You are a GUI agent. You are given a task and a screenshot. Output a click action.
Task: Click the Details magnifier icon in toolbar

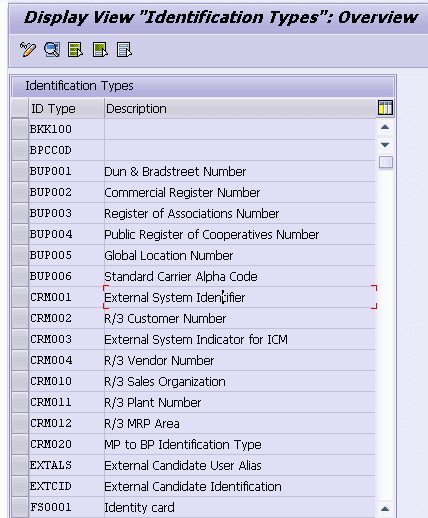[52, 50]
